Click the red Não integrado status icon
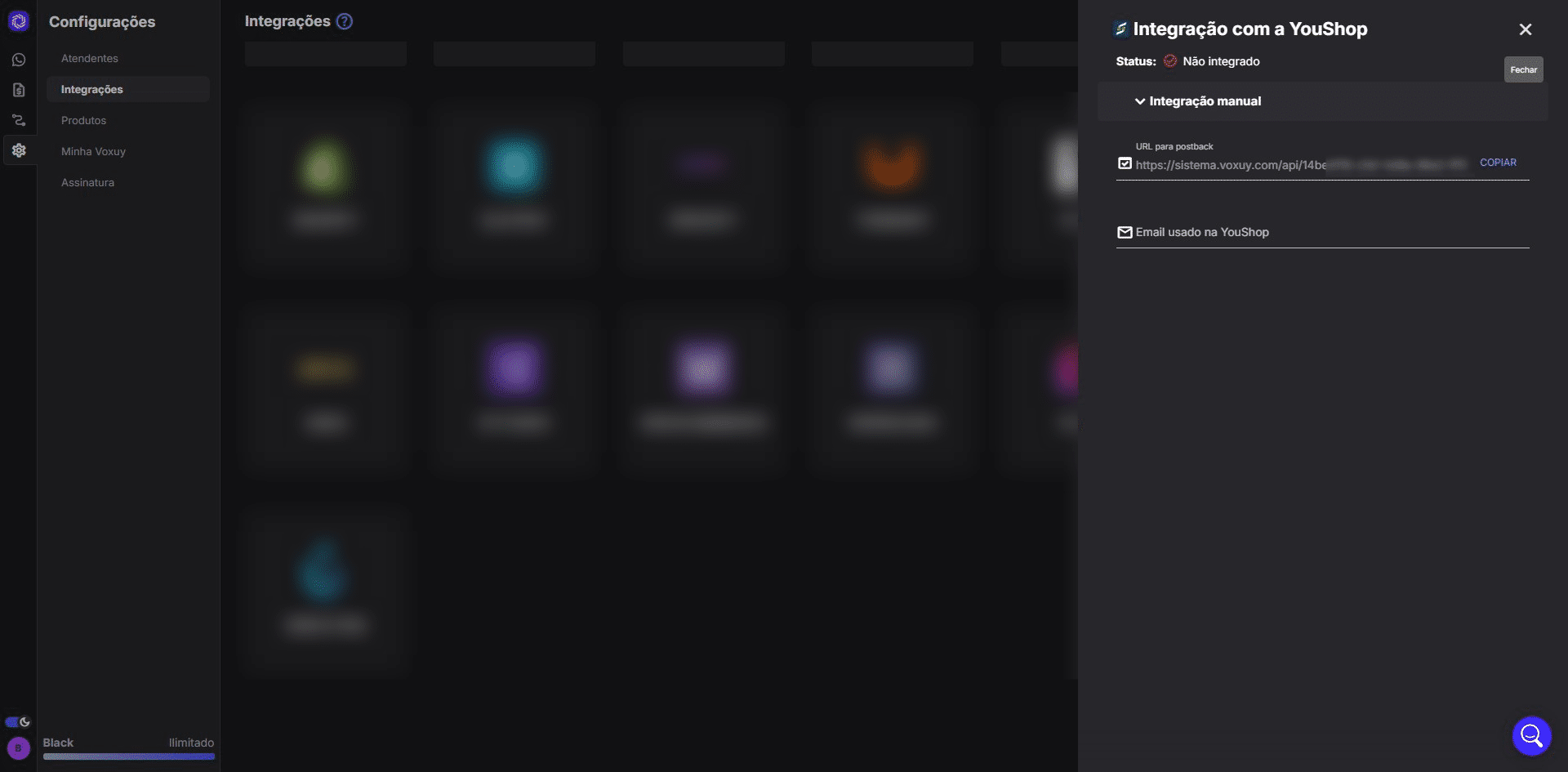Viewport: 1568px width, 772px height. 1170,61
